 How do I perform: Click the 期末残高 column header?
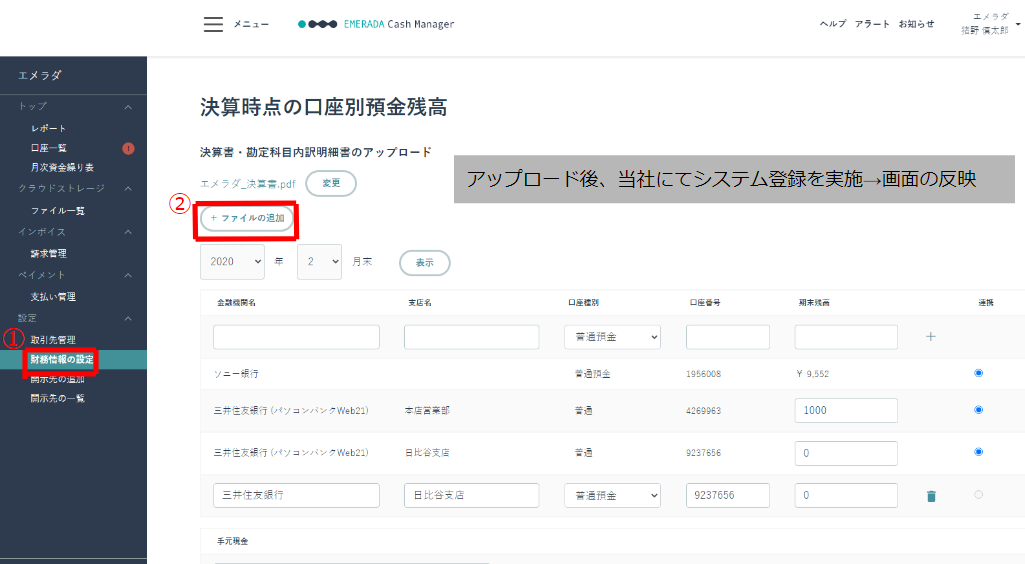click(814, 303)
